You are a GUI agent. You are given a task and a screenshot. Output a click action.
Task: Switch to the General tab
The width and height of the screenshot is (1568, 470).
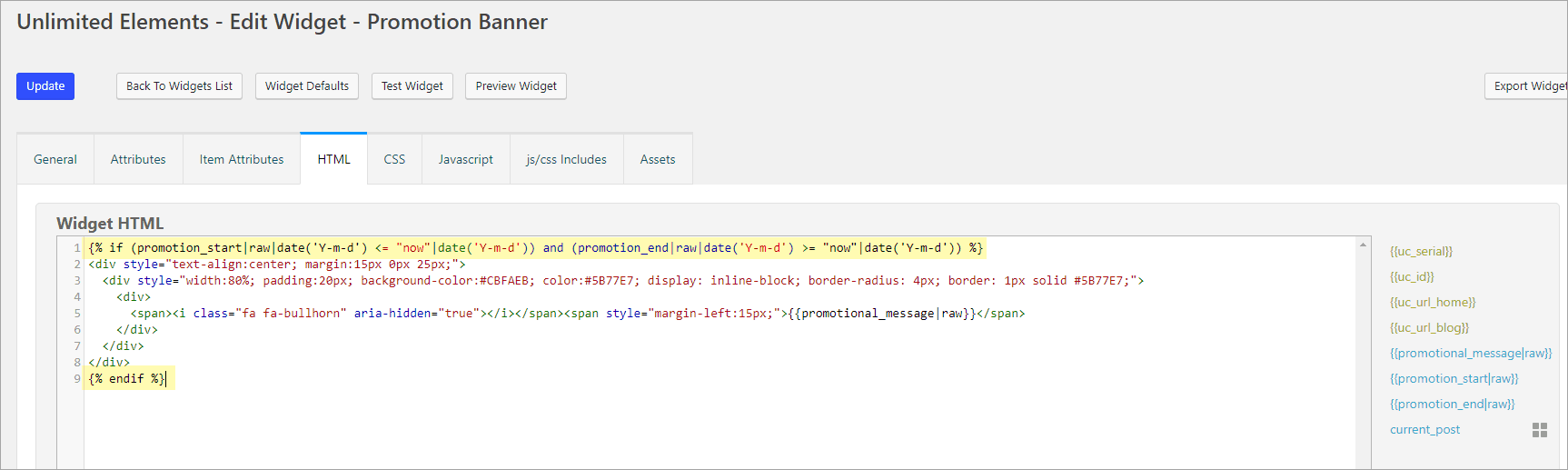point(55,159)
